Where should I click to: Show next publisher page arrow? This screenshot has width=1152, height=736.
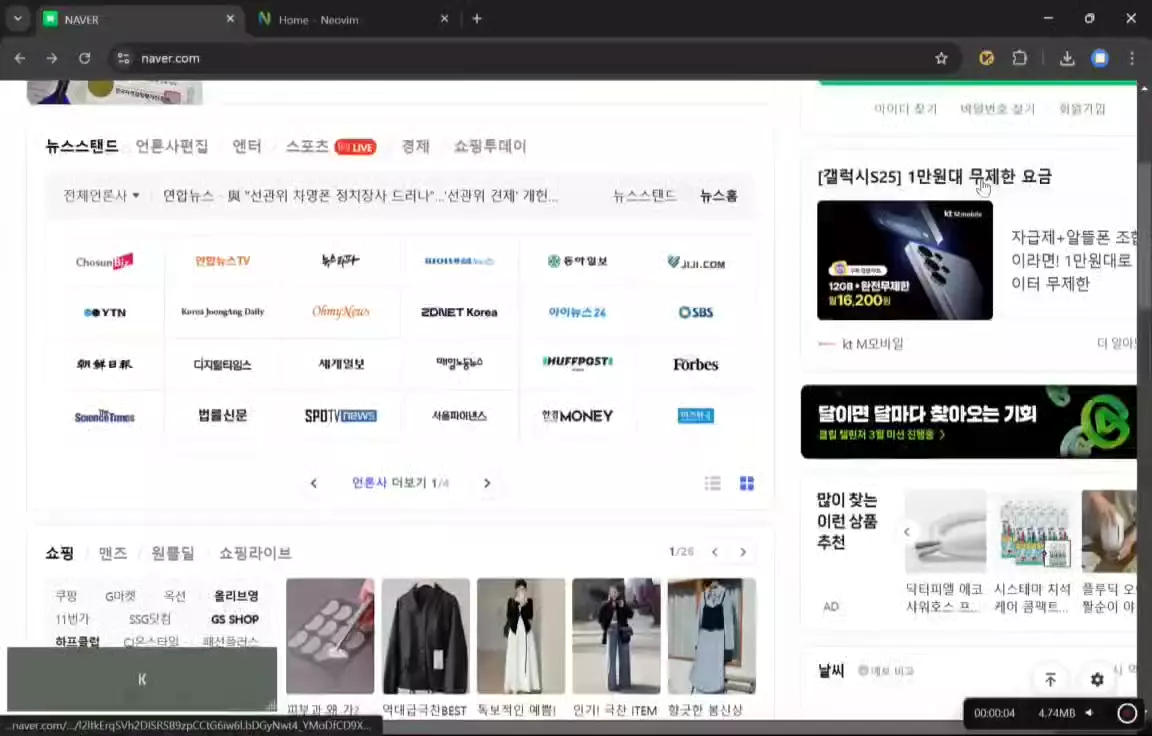point(486,483)
